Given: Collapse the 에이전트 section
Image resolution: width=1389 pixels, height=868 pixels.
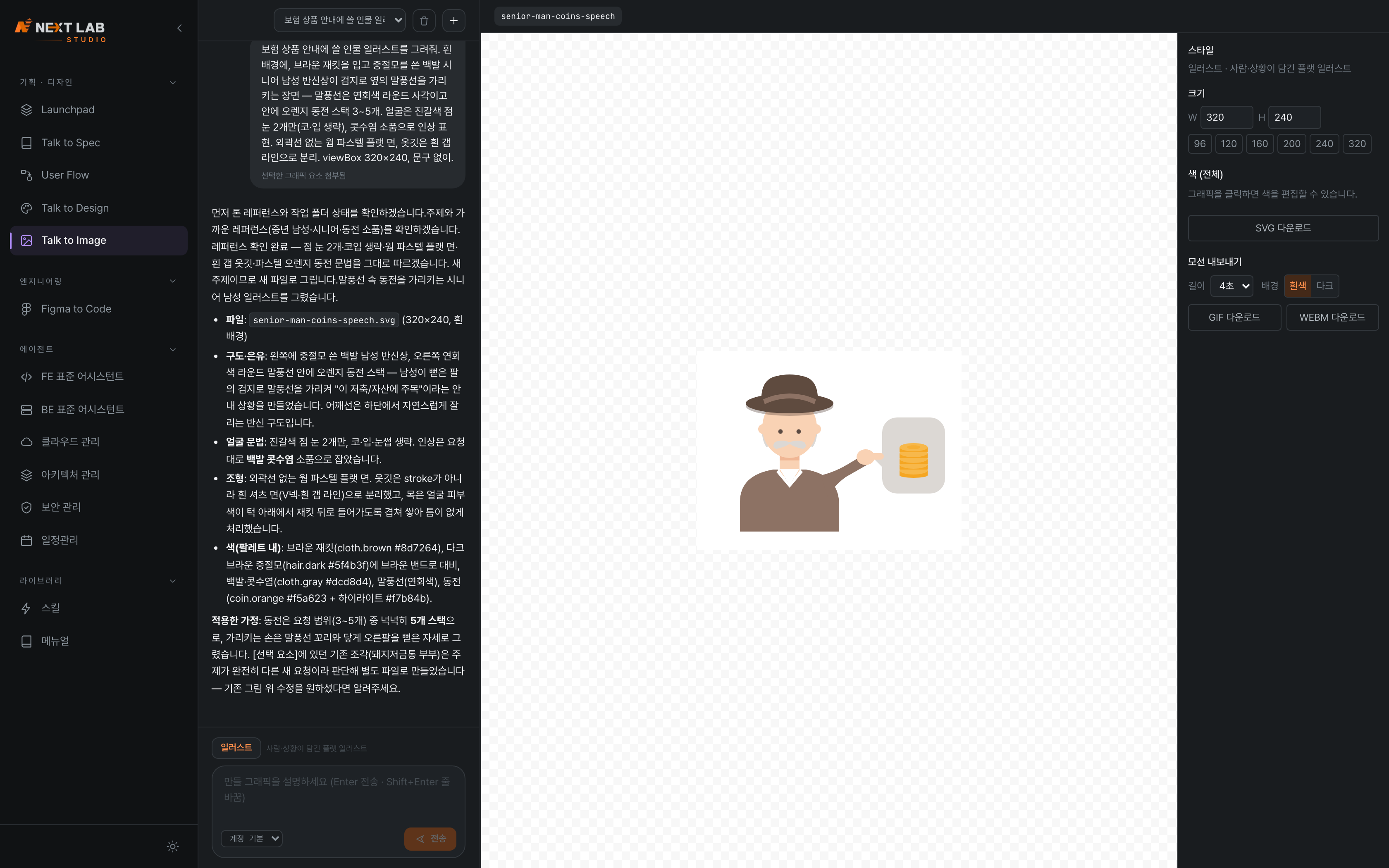Looking at the screenshot, I should click(173, 350).
